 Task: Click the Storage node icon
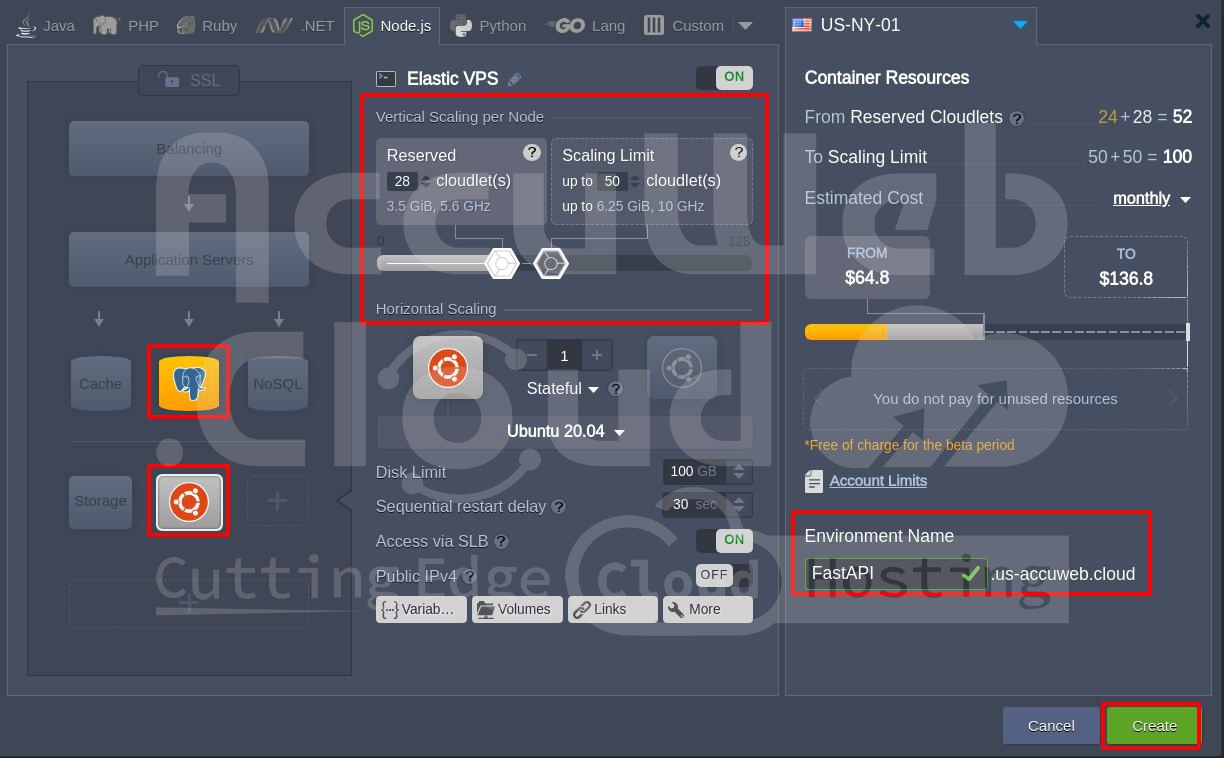[x=100, y=501]
